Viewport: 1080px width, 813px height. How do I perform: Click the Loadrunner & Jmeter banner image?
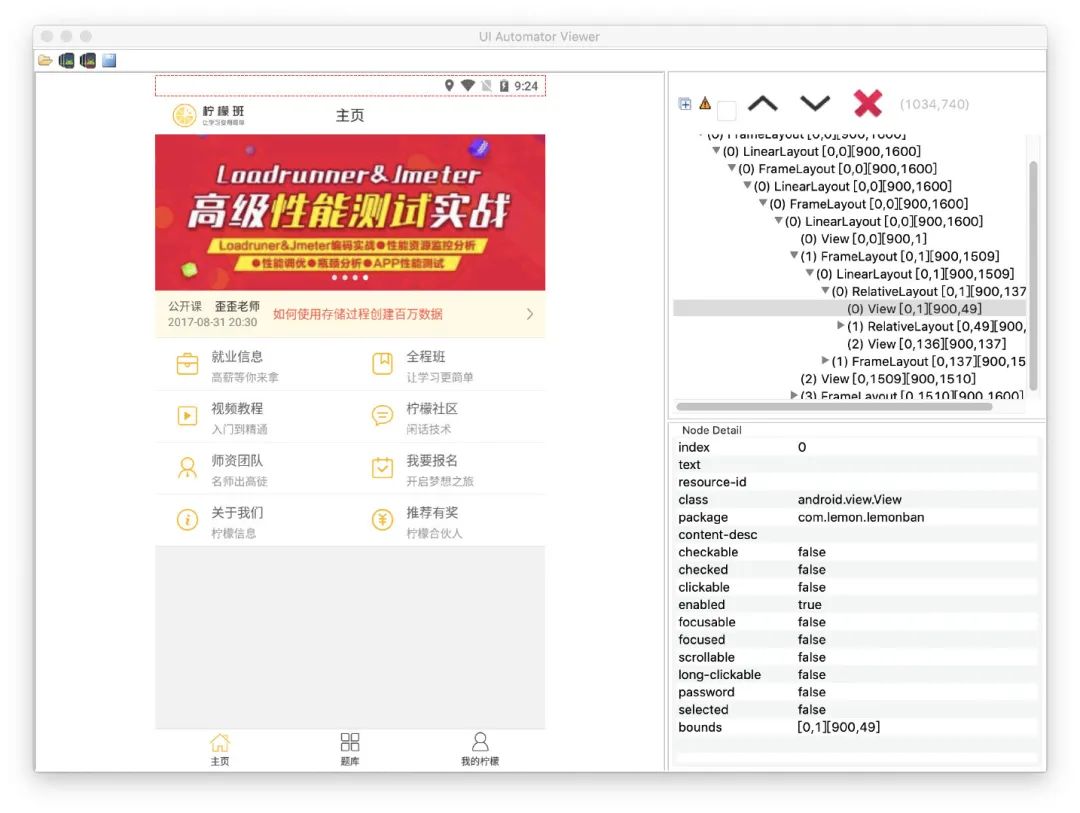pos(350,212)
